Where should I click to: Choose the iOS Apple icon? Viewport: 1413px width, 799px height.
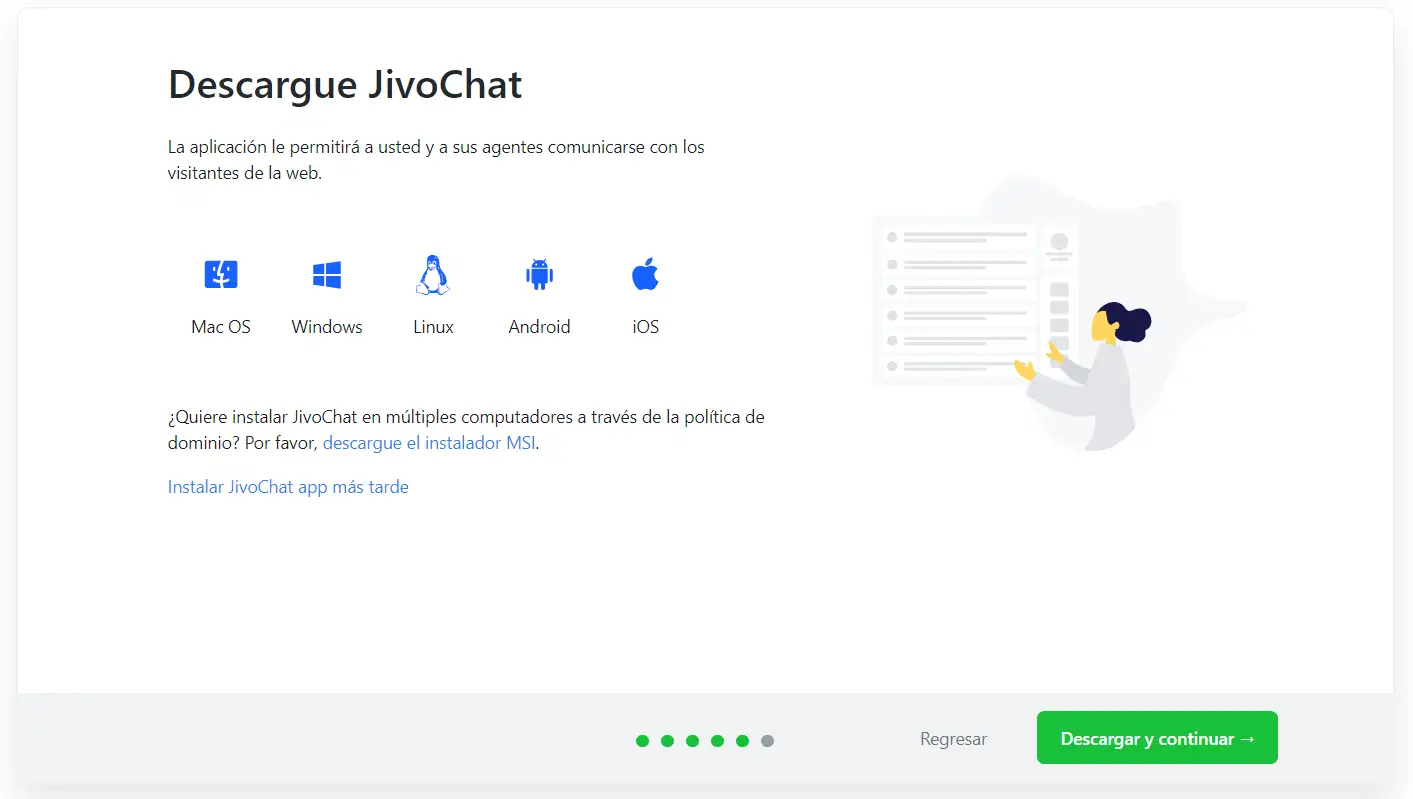(645, 274)
